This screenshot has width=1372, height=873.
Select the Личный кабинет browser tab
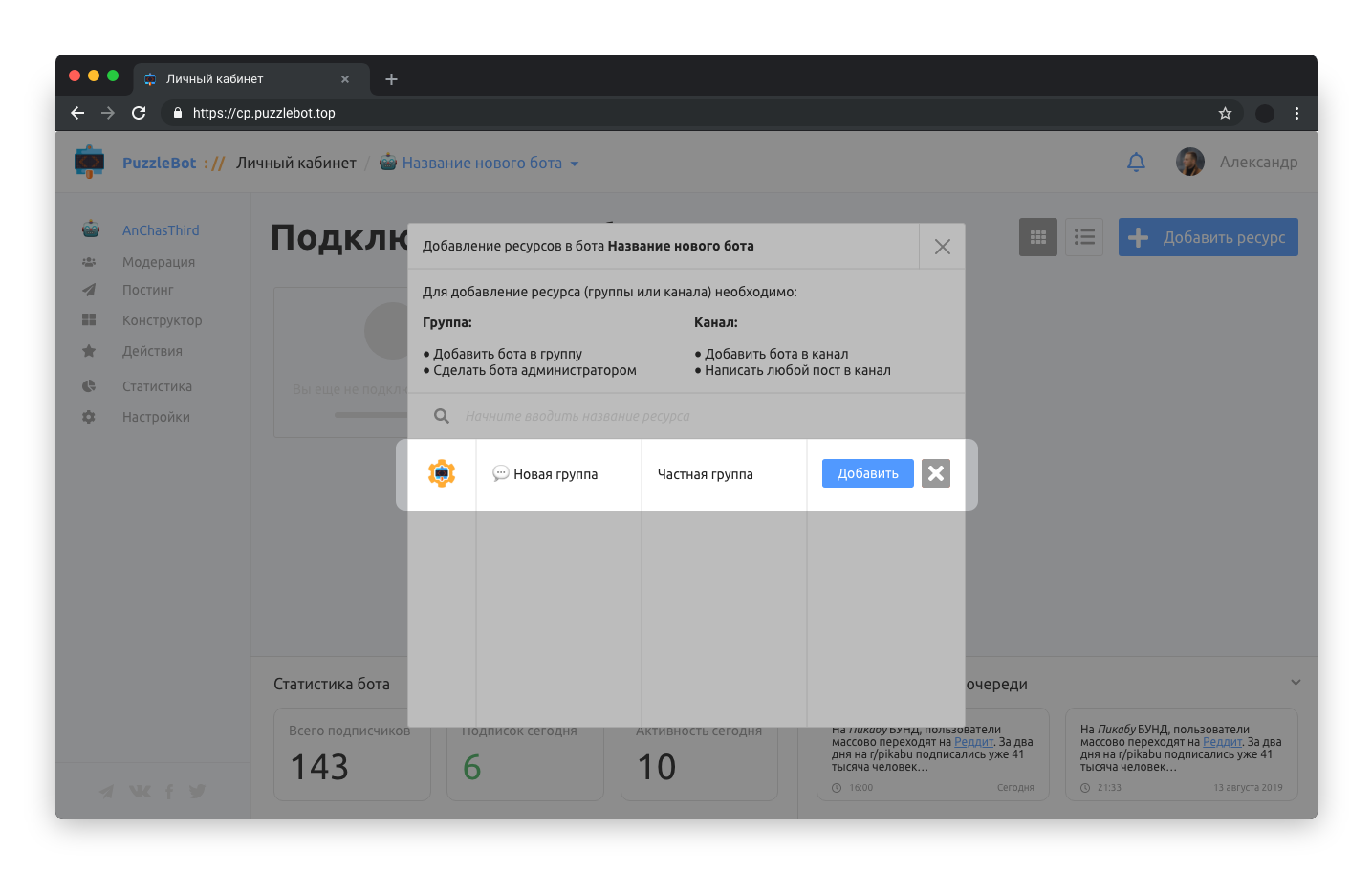[x=250, y=79]
